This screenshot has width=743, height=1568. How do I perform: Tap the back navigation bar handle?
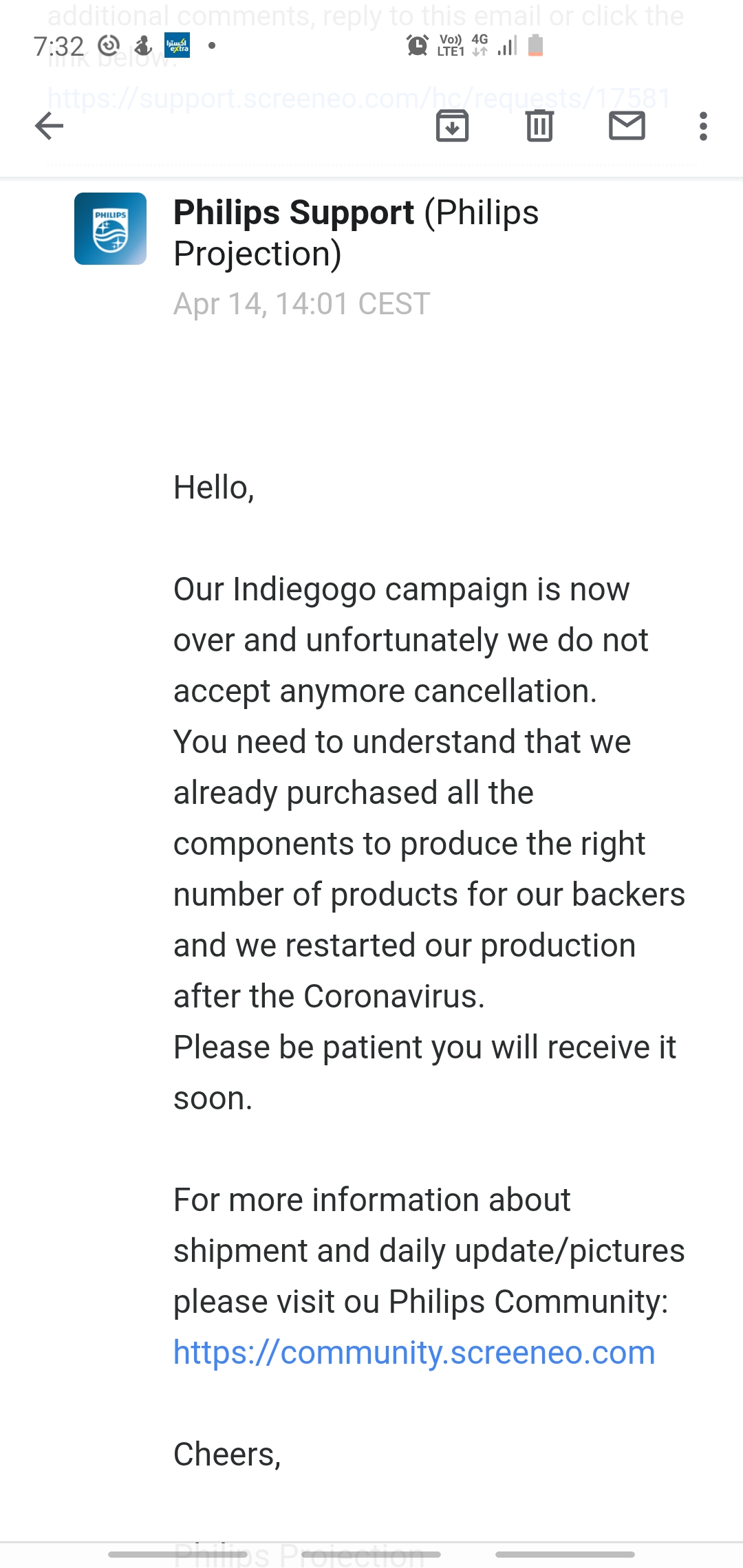pyautogui.click(x=565, y=1554)
